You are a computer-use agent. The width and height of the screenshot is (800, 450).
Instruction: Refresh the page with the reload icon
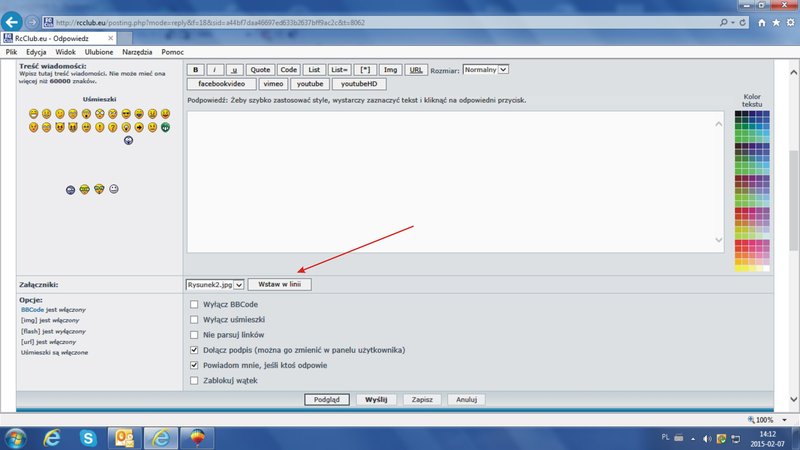click(x=742, y=22)
